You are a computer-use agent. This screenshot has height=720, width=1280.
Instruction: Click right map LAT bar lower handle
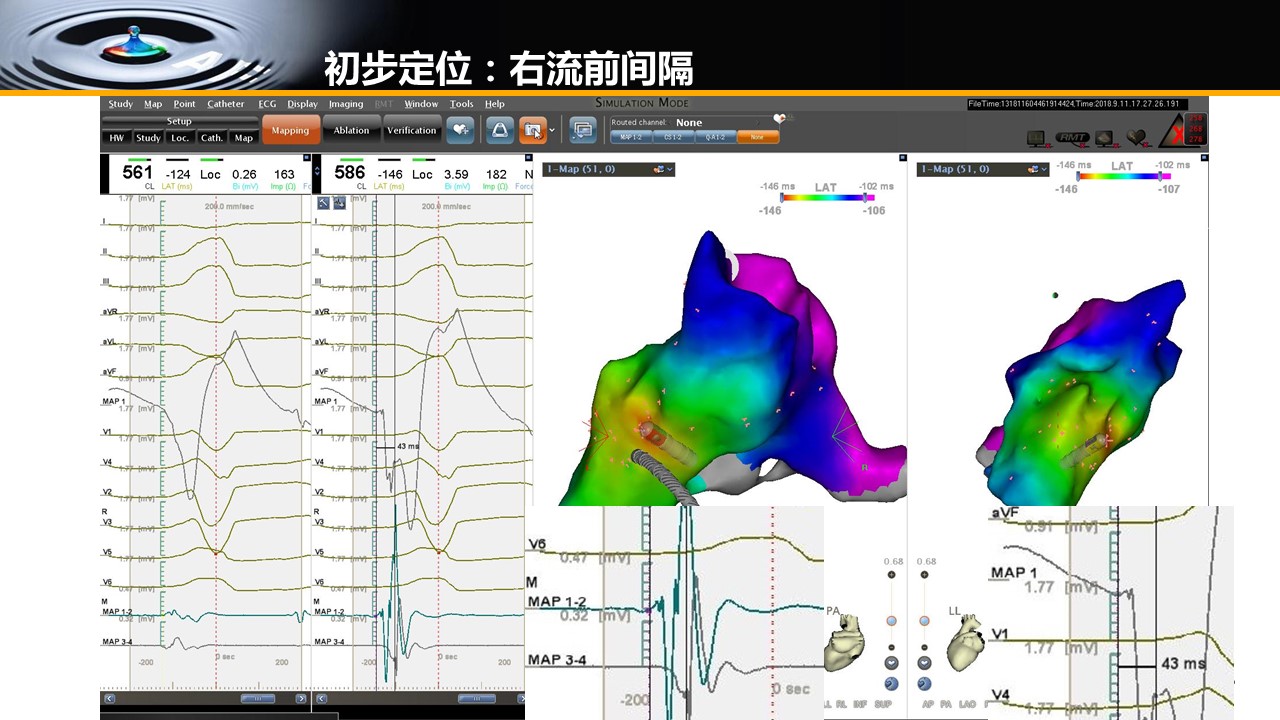[1078, 176]
